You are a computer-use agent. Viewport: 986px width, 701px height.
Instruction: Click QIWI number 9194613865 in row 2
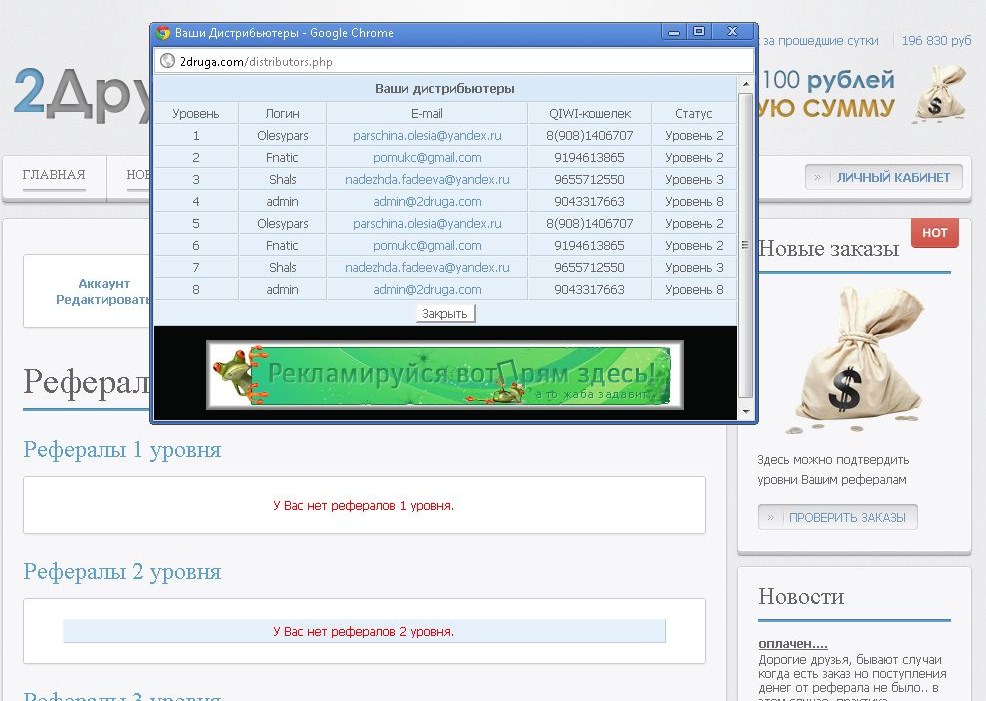(590, 157)
